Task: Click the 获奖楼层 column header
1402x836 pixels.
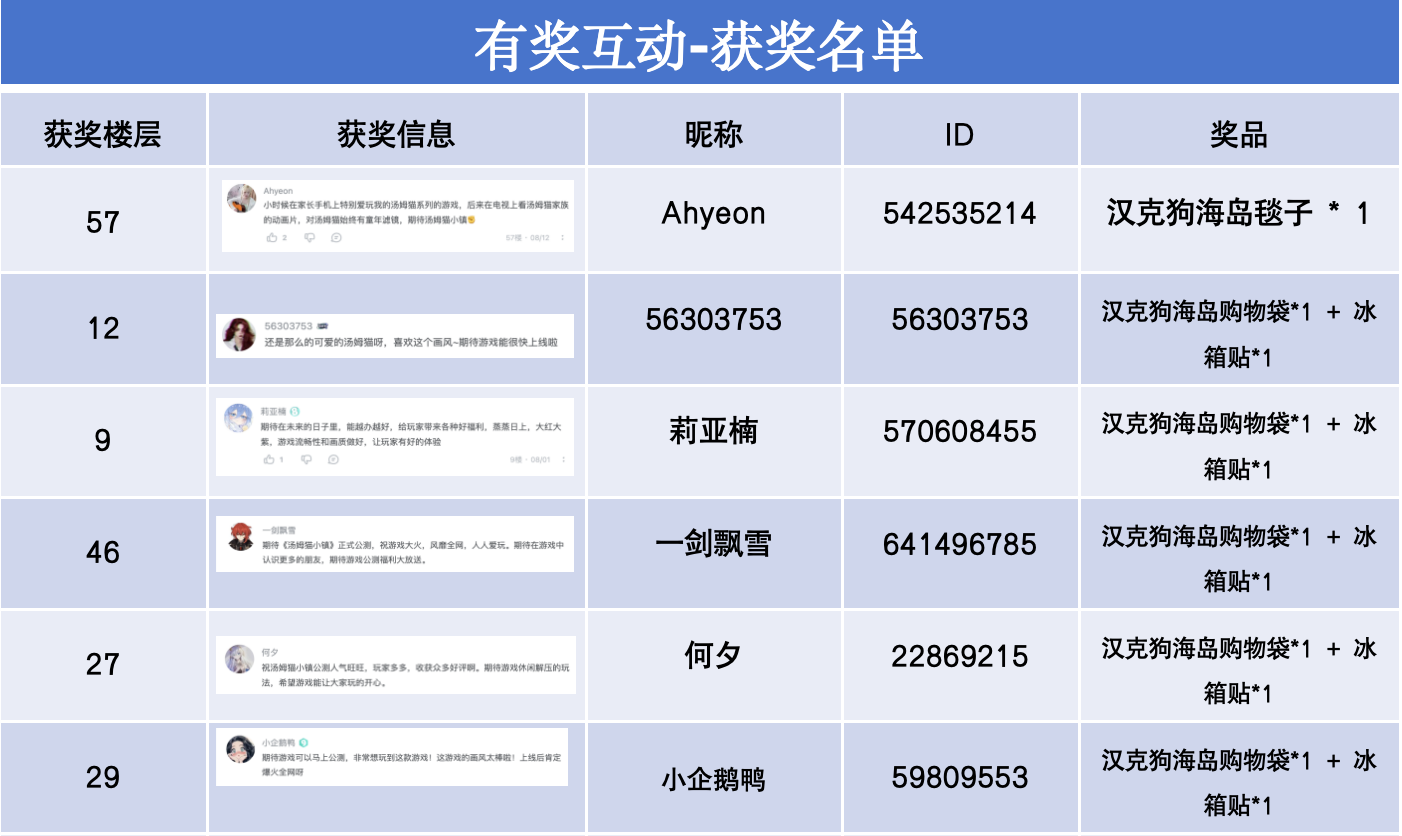Action: pyautogui.click(x=103, y=134)
